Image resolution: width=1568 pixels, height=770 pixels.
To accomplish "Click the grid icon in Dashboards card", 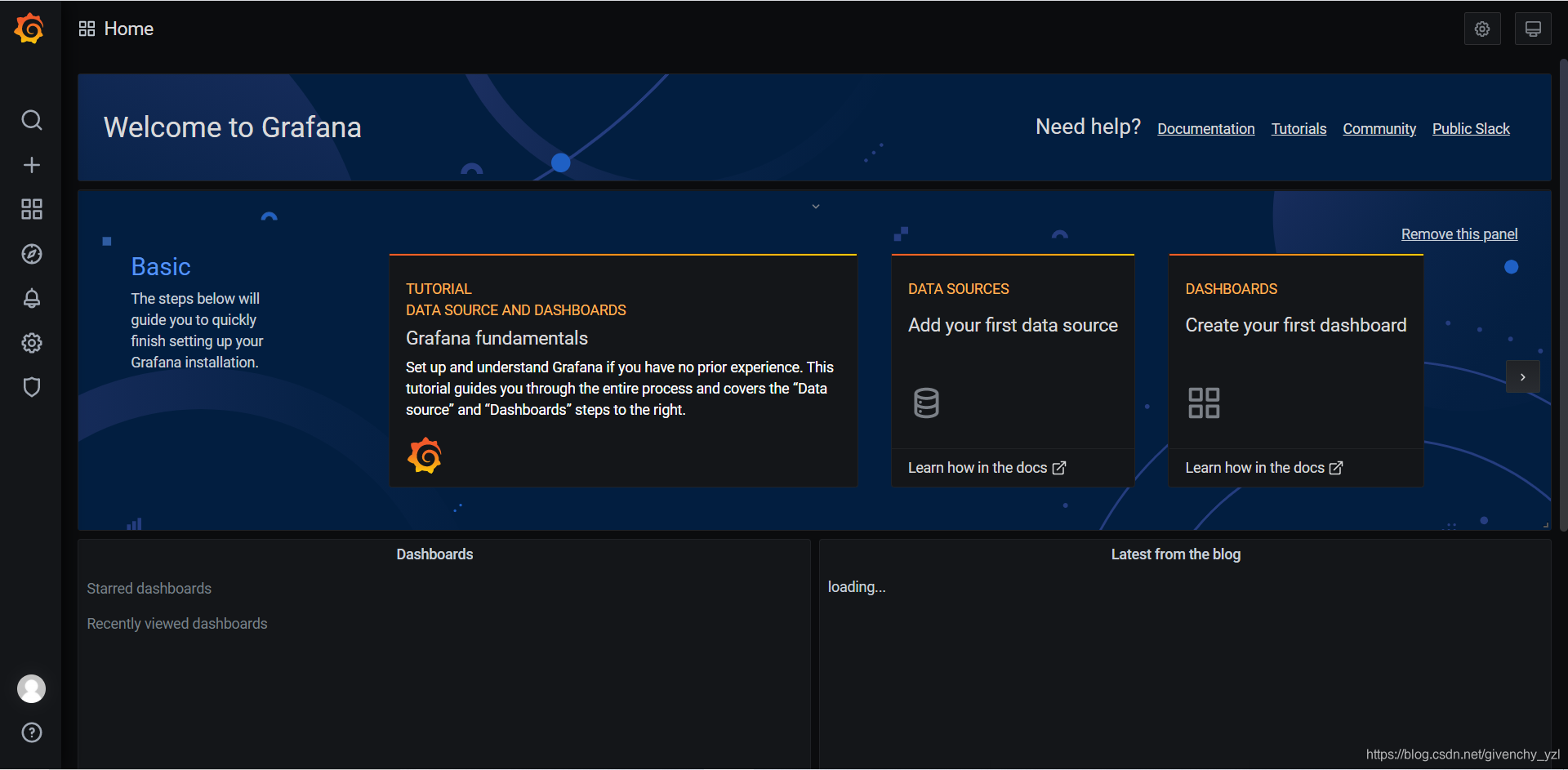I will [x=1204, y=403].
